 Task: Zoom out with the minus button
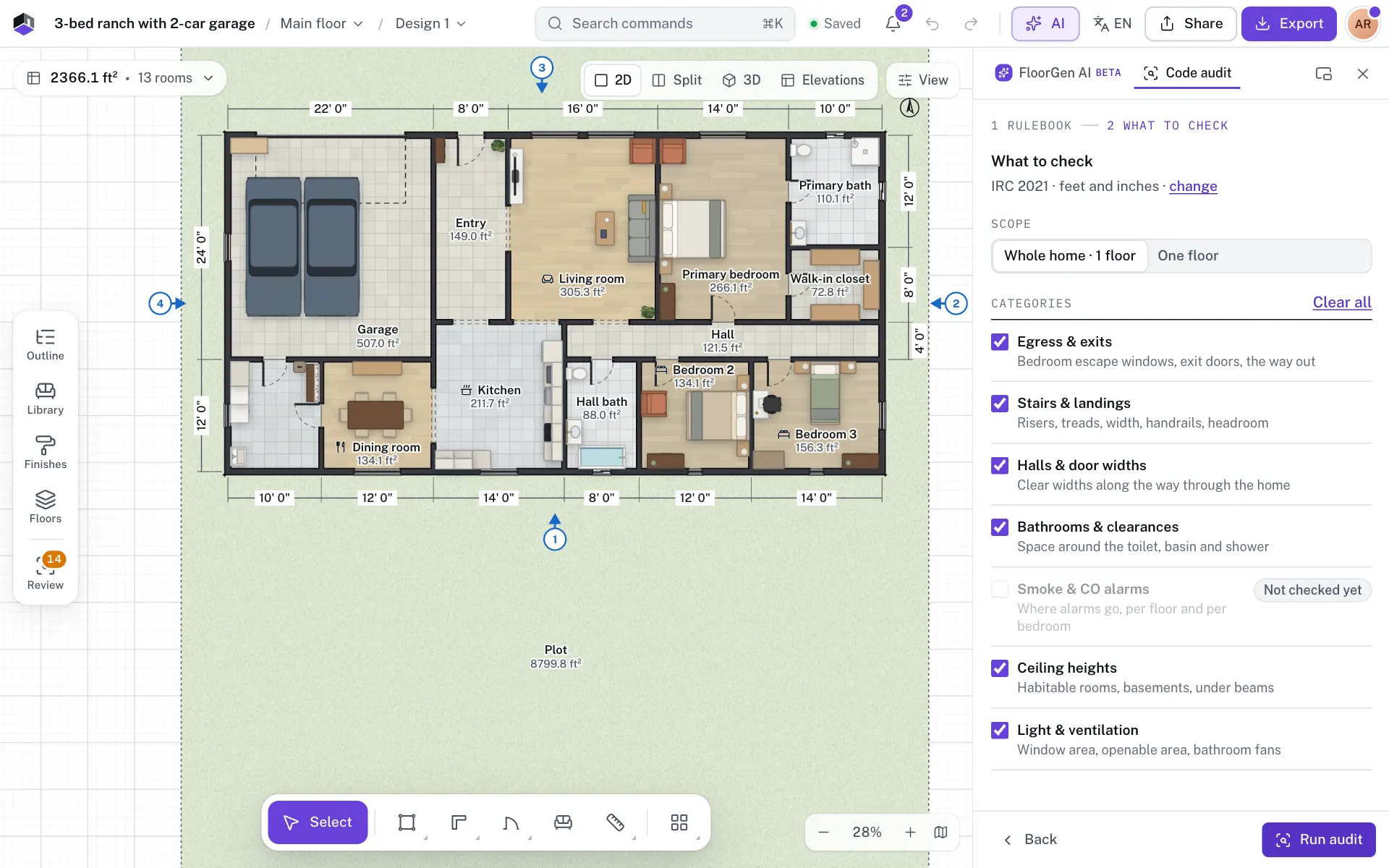tap(823, 832)
